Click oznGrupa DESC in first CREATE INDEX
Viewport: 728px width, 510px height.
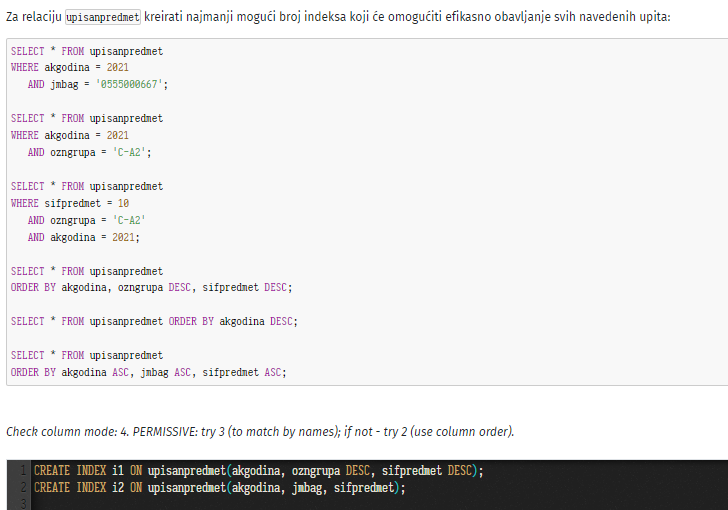(331, 471)
